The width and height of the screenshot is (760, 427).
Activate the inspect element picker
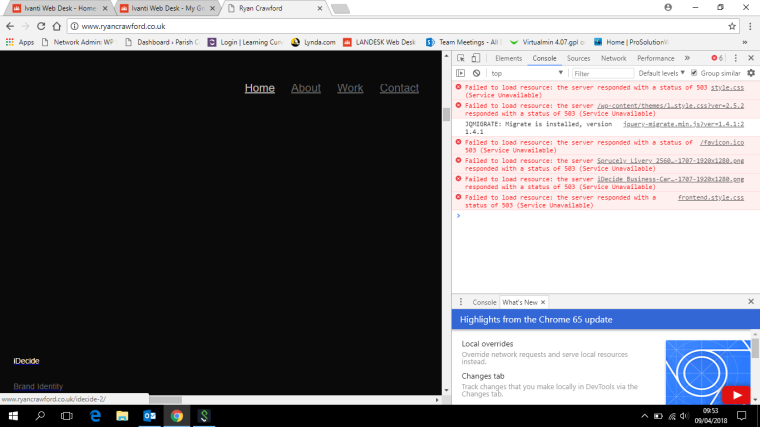click(x=461, y=59)
